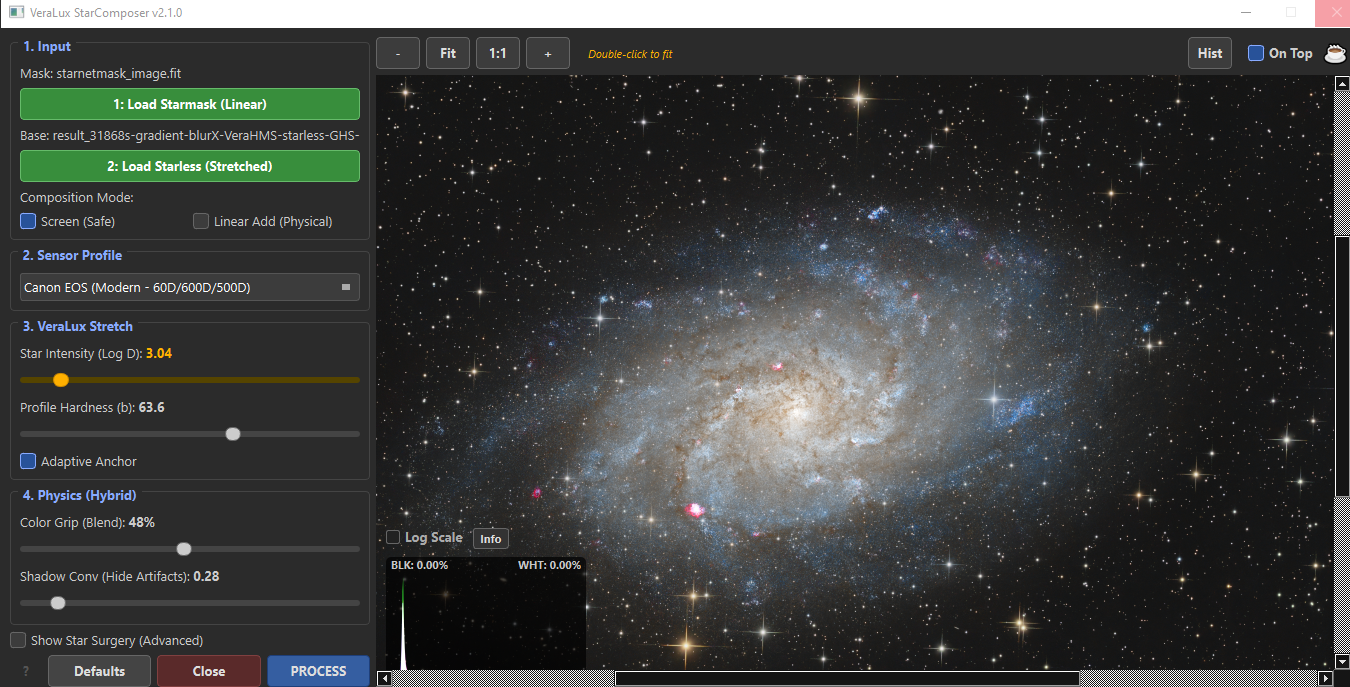Click the horizontal scrollbar right arrow

(x=1327, y=679)
